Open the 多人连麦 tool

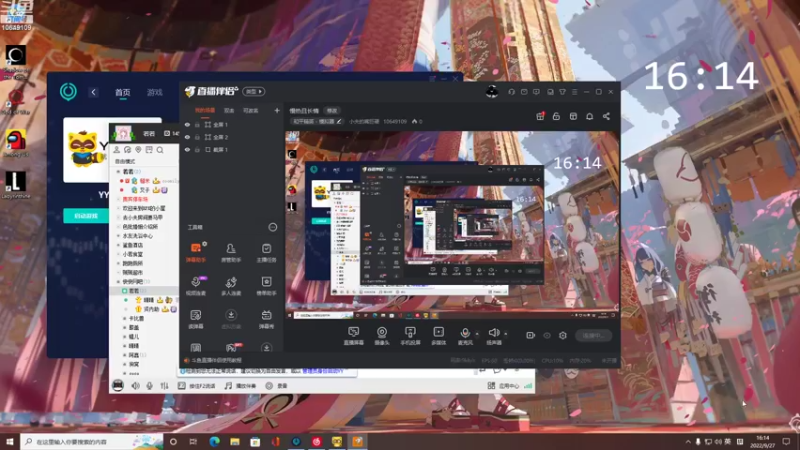(231, 286)
